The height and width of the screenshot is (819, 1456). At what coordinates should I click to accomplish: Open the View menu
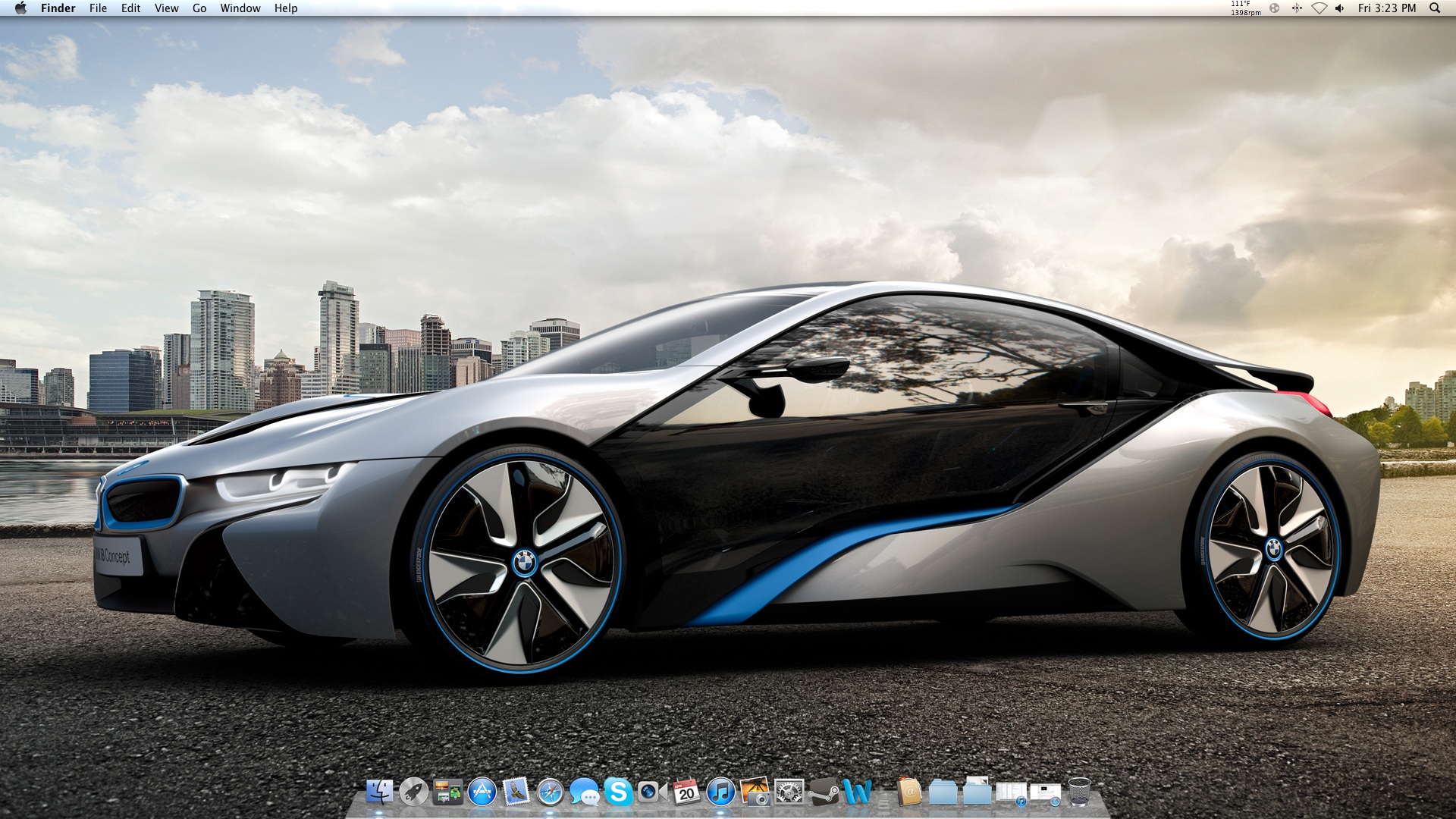click(166, 8)
